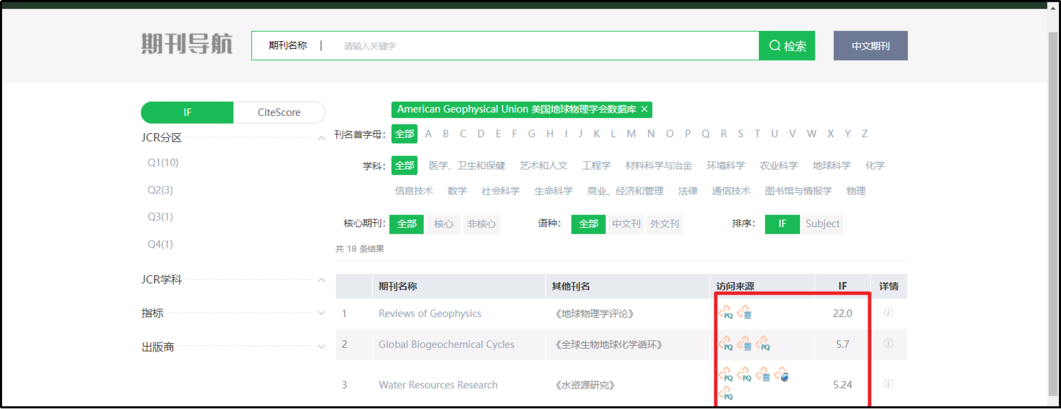Screen dimensions: 1061x409
Task: Open the 中文期刊 page button
Action: click(x=870, y=46)
